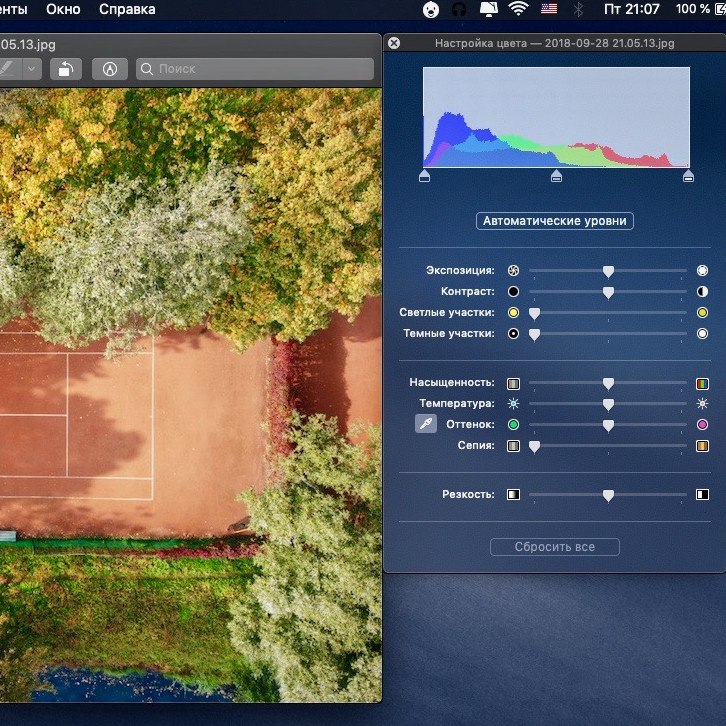Click the low Резкость left icon

pos(513,494)
